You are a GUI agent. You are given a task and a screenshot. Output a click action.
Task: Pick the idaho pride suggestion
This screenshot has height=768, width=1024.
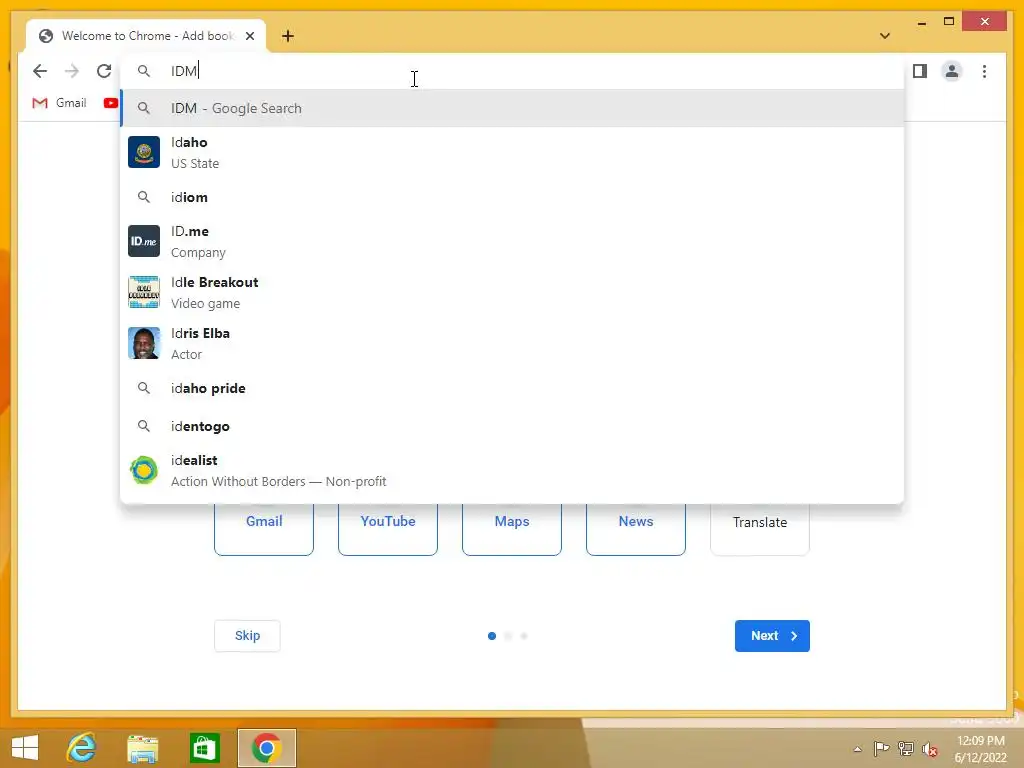(513, 388)
